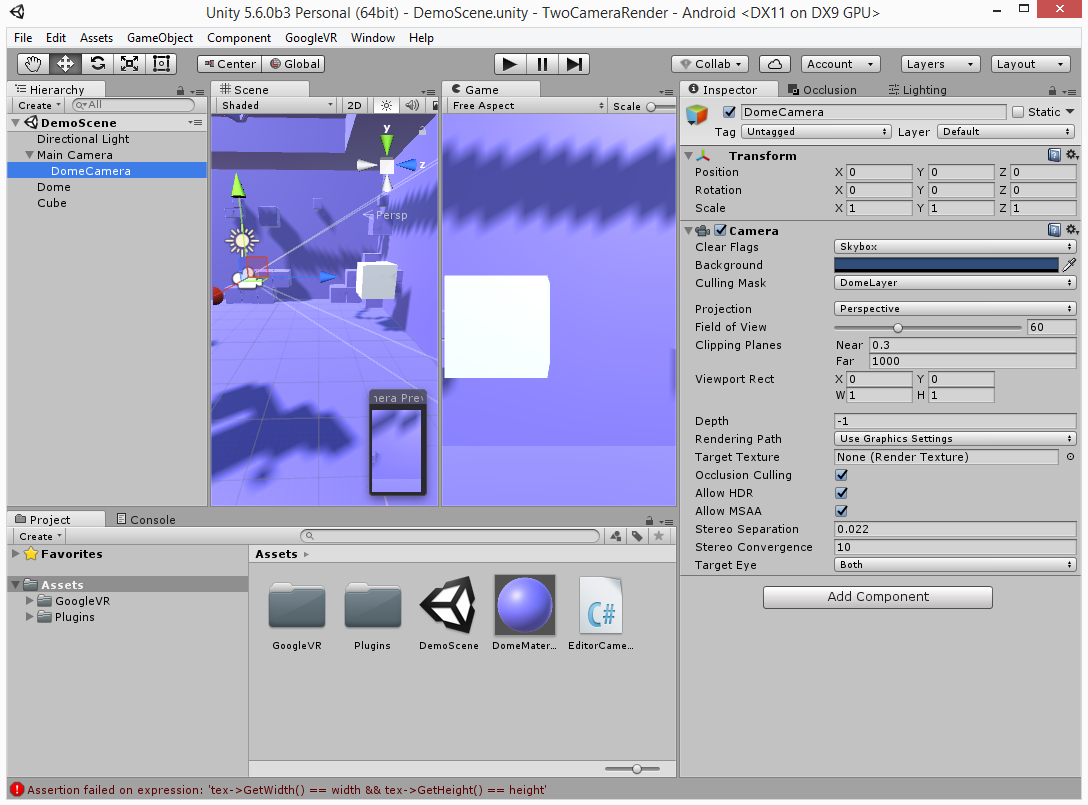This screenshot has width=1088, height=805.
Task: Open the Shaded draw mode dropdown
Action: (276, 105)
